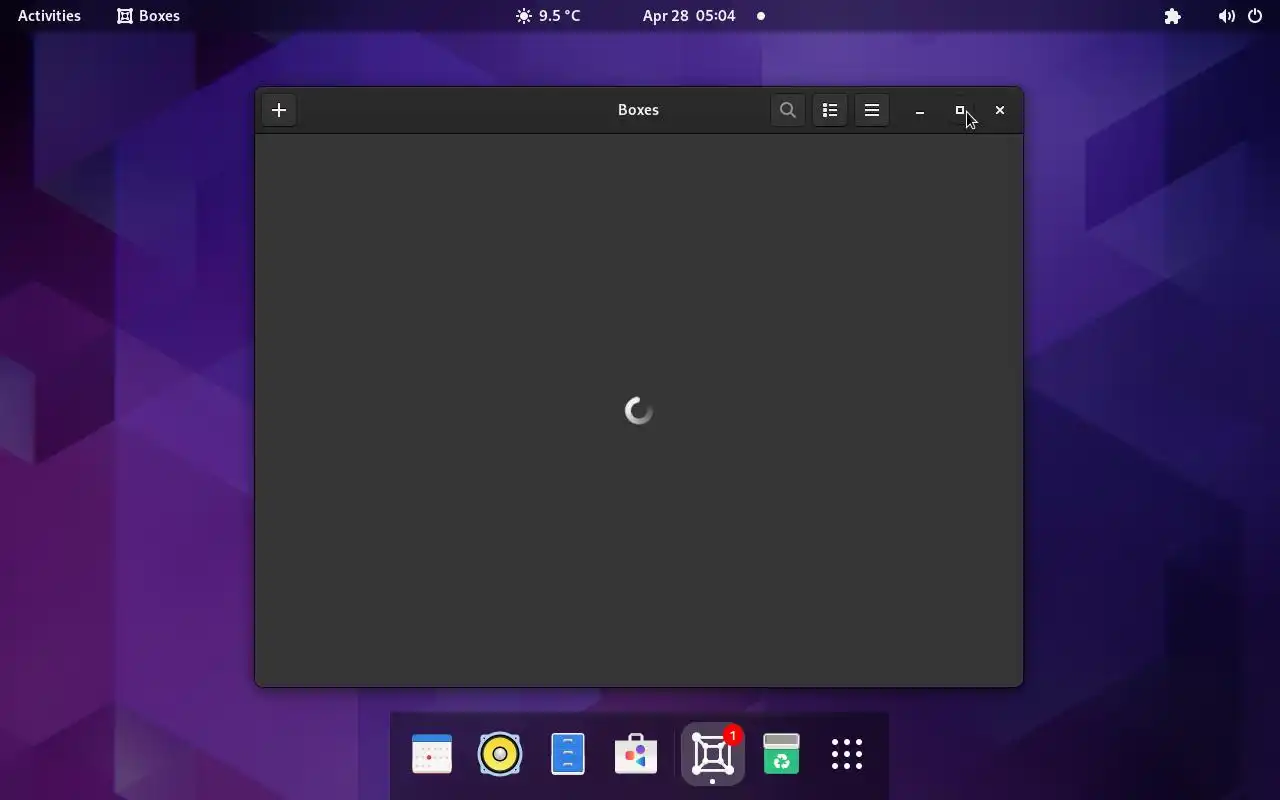Viewport: 1280px width, 800px height.
Task: Maximize the Boxes window
Action: 960,111
